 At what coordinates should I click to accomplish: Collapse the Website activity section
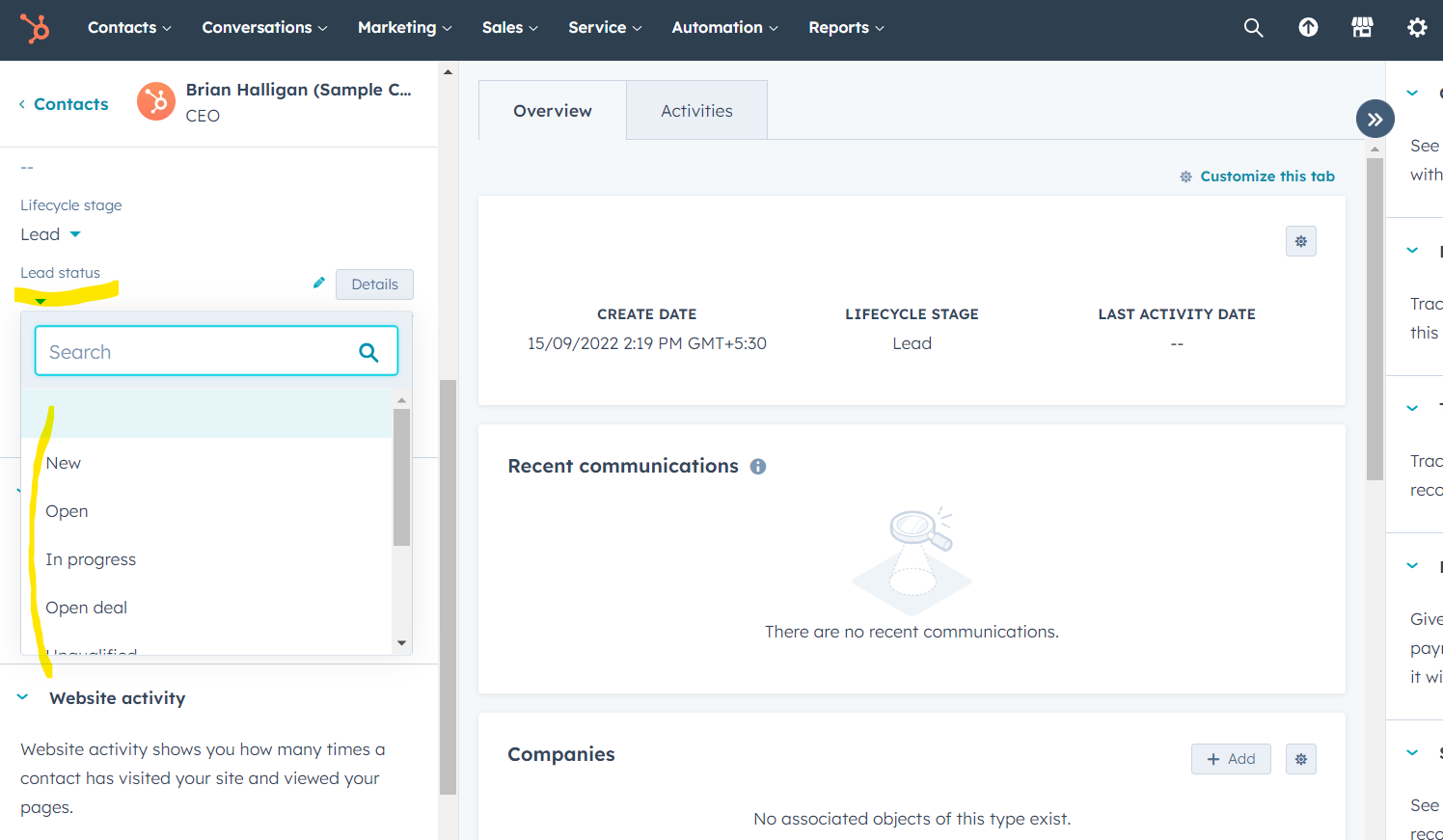(22, 697)
